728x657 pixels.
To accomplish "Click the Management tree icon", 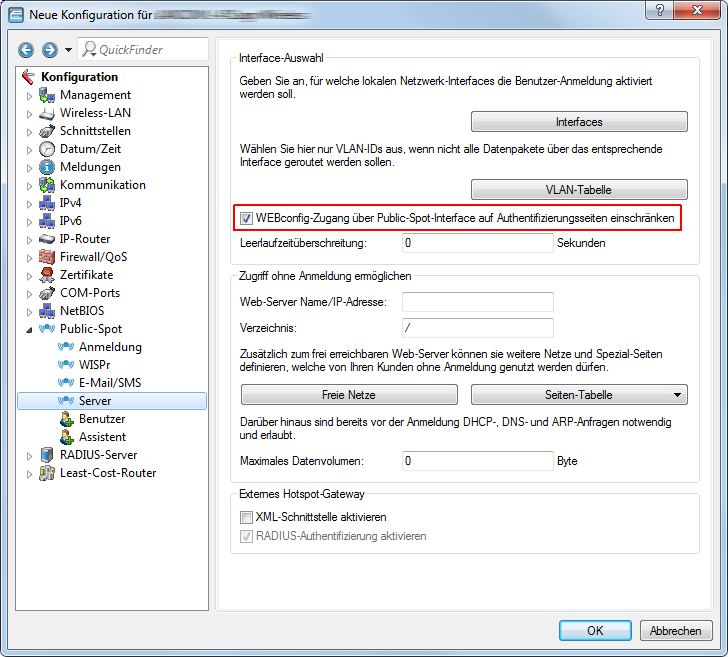I will (47, 95).
